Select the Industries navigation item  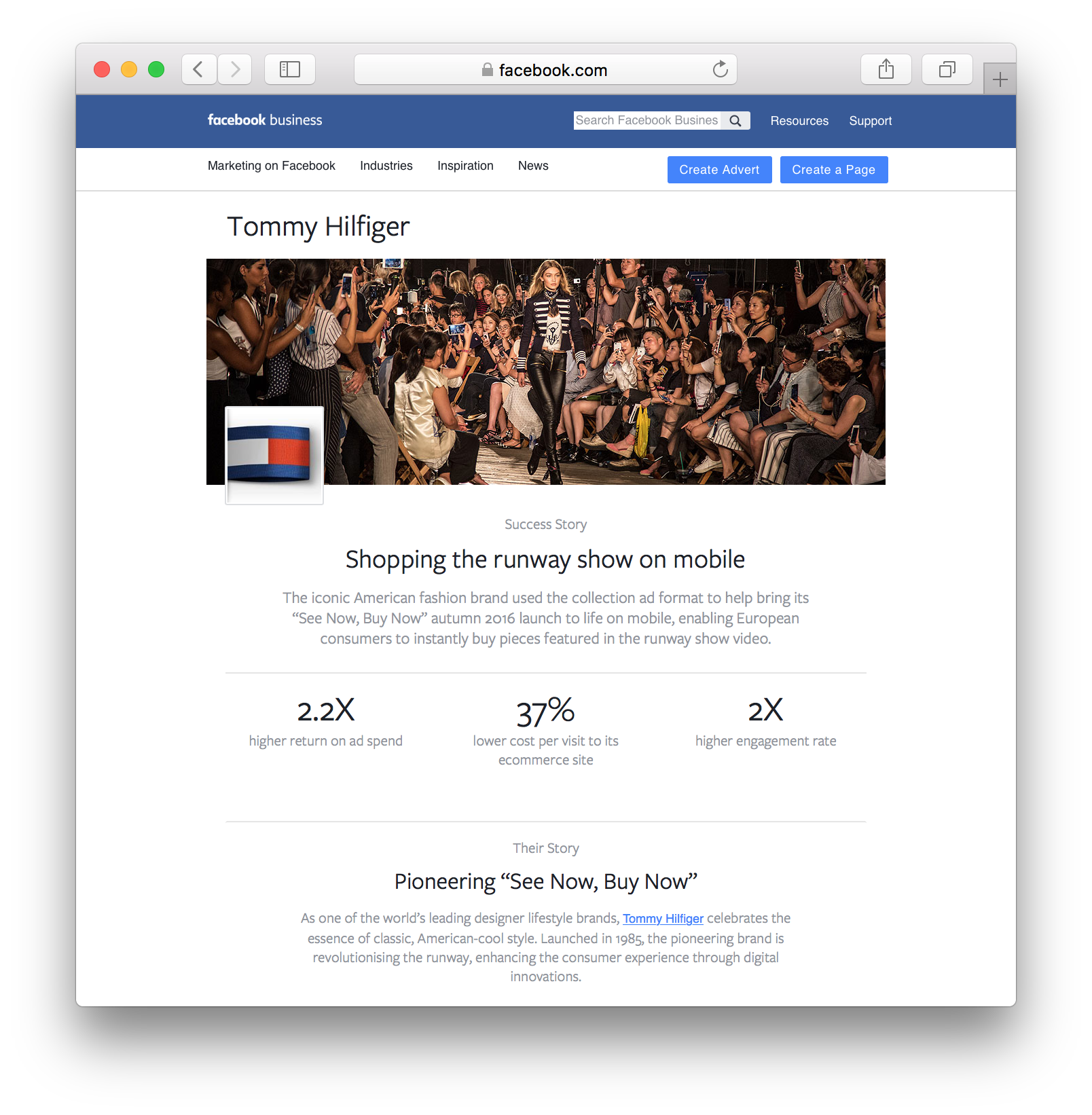386,166
